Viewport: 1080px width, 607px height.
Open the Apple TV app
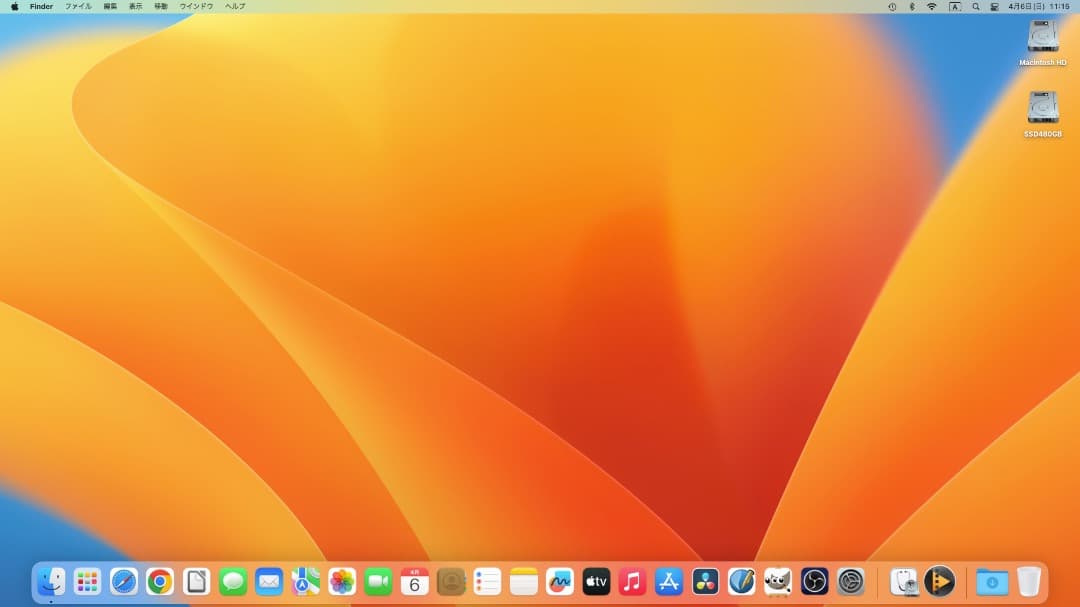(596, 581)
